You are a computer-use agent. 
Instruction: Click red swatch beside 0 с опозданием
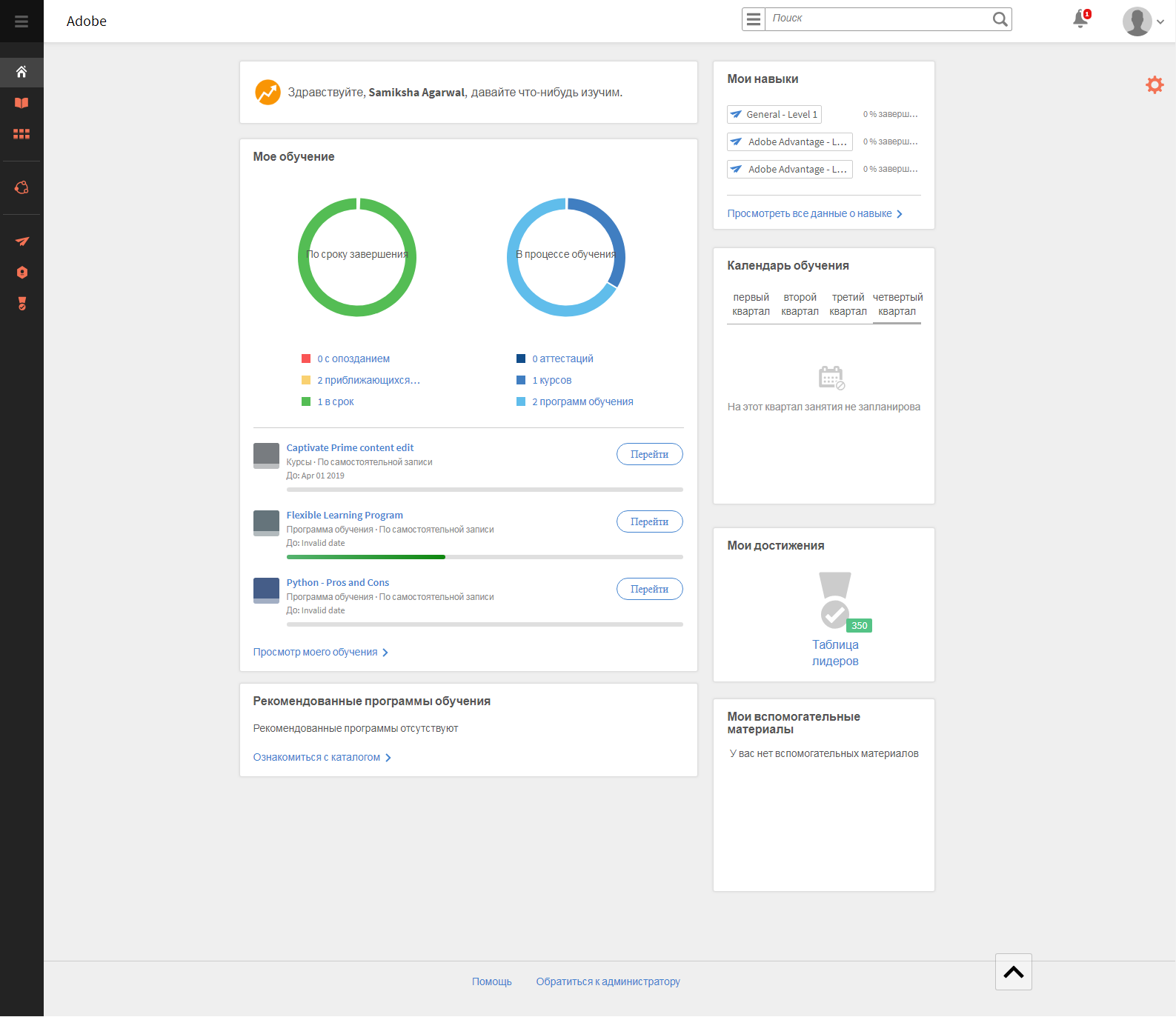pos(306,359)
